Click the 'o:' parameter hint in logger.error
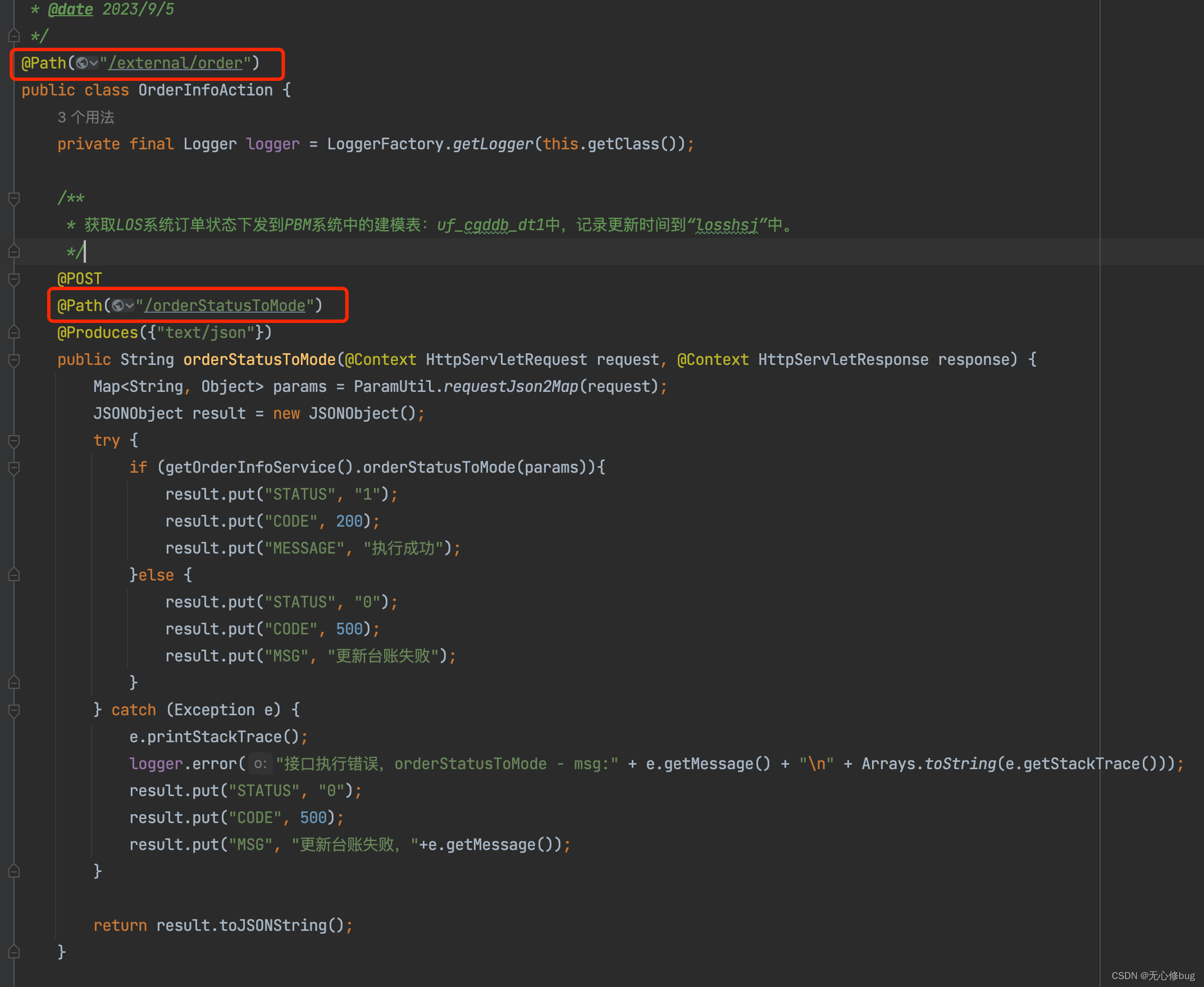 point(261,764)
